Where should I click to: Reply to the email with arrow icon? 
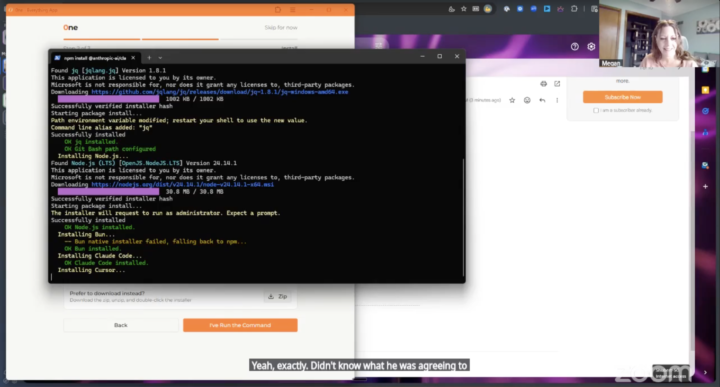542,100
